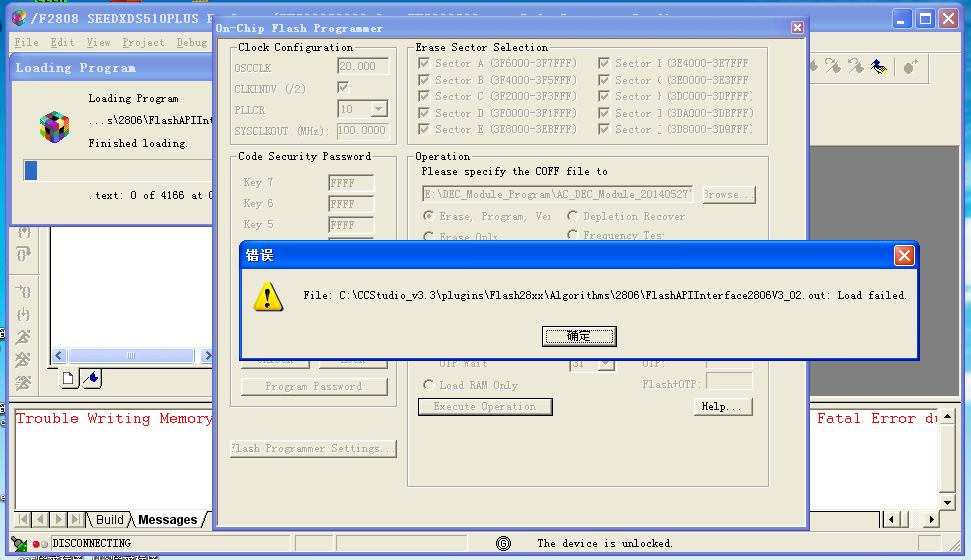Click the Step Into braces icon in left toolbar
The image size is (971, 560).
(x=24, y=232)
